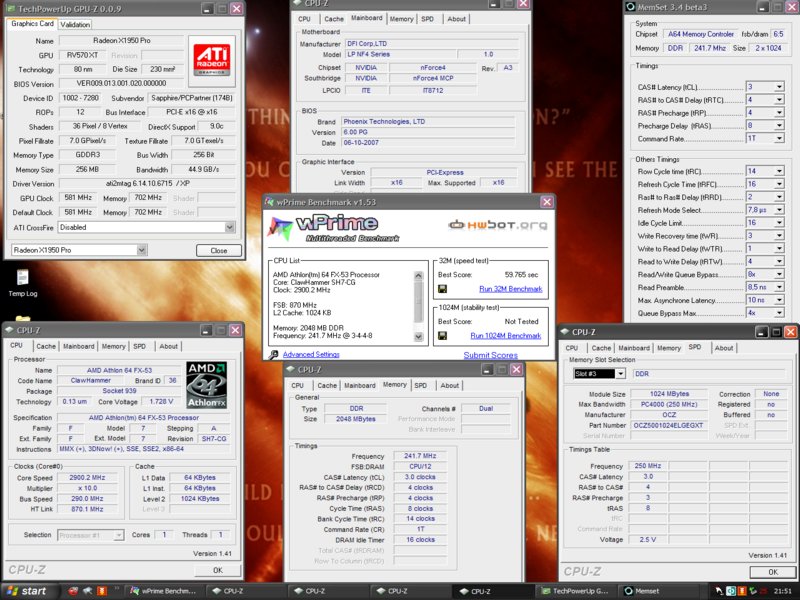Click OK in the SPD CPU-Z window
Screen dimensions: 800x600
point(773,572)
